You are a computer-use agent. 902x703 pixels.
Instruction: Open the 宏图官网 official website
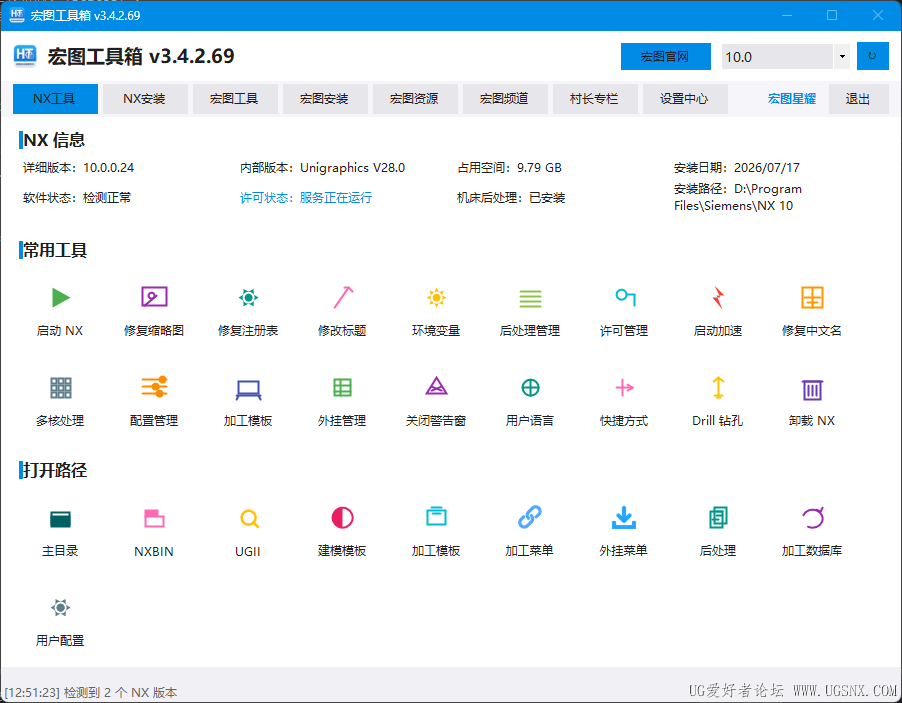[x=666, y=56]
